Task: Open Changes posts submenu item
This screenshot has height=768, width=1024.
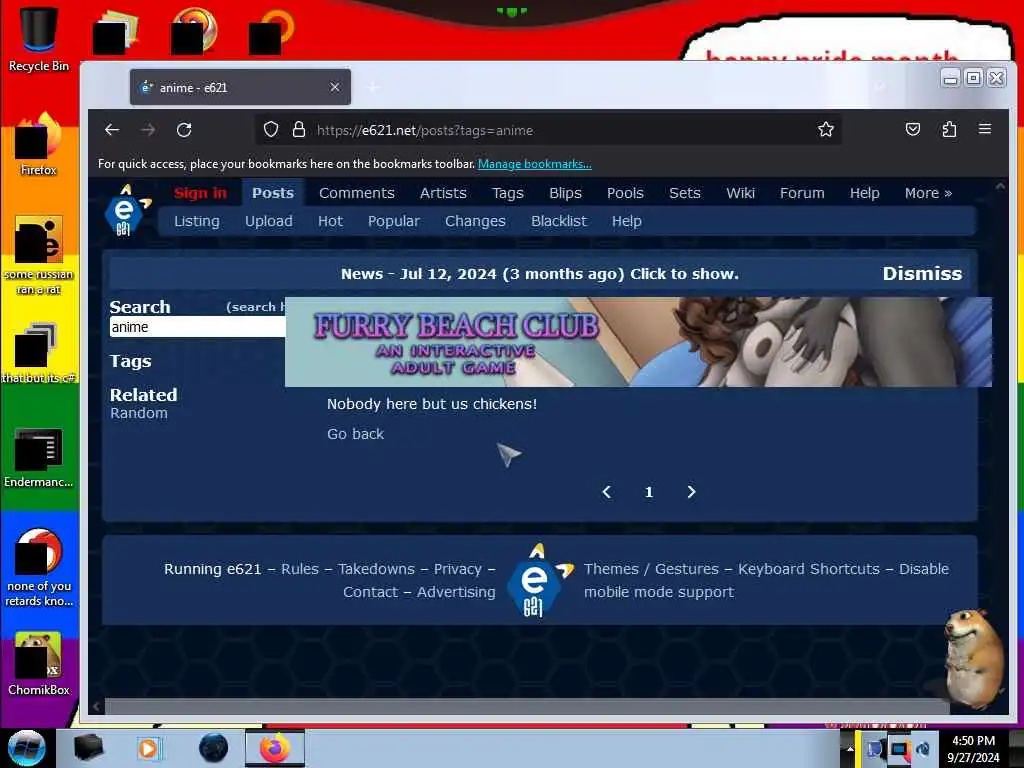Action: (475, 221)
